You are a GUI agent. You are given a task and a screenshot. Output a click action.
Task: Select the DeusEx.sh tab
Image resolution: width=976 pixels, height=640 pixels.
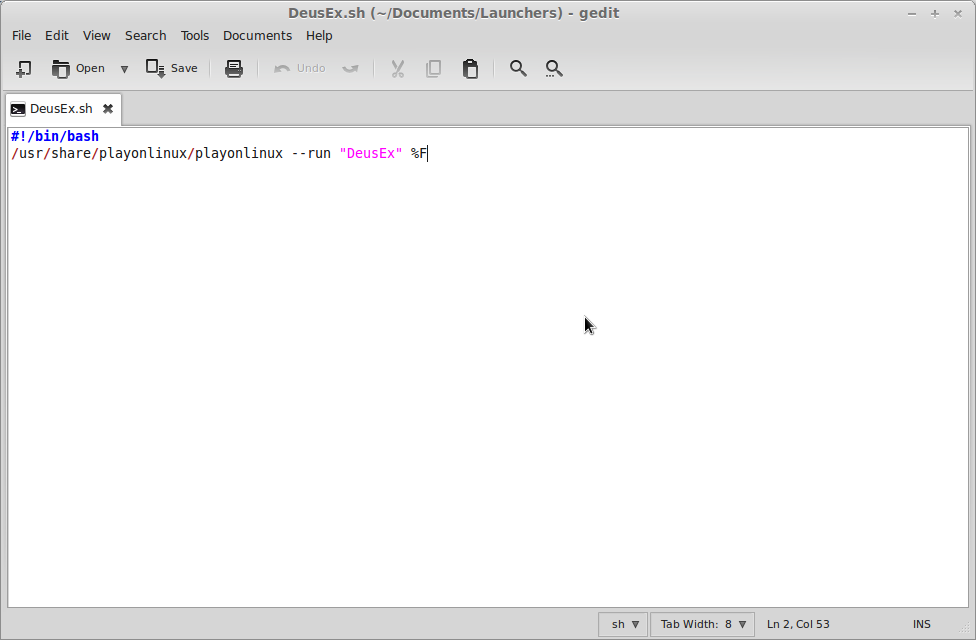click(61, 109)
